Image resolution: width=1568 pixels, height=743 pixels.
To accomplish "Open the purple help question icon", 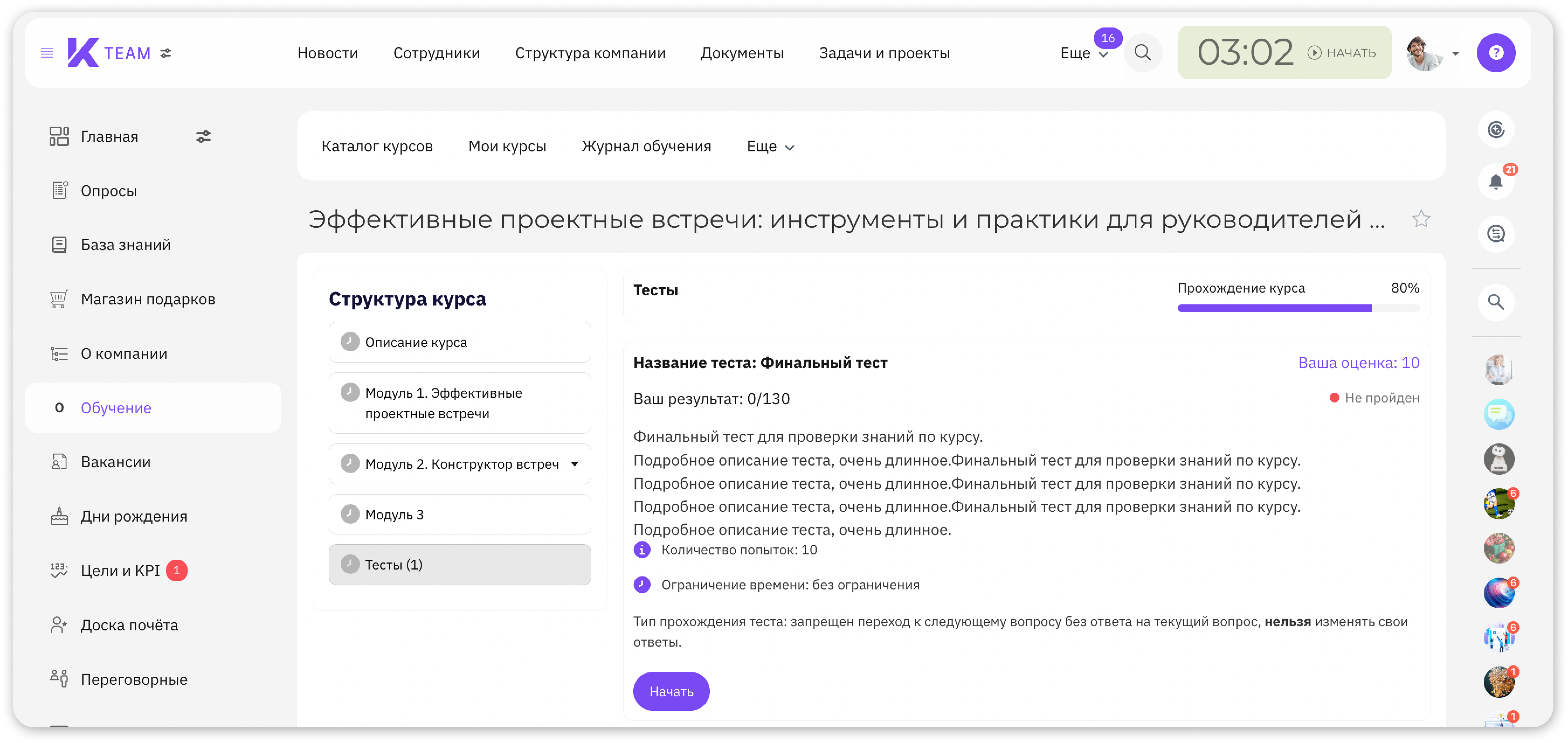I will tap(1496, 53).
